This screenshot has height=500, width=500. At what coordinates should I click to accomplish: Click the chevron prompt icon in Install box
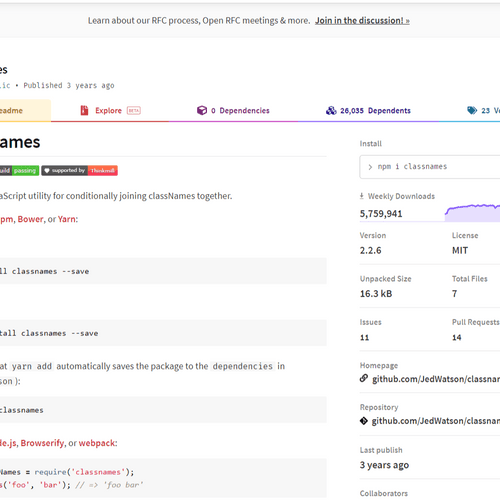(x=370, y=167)
